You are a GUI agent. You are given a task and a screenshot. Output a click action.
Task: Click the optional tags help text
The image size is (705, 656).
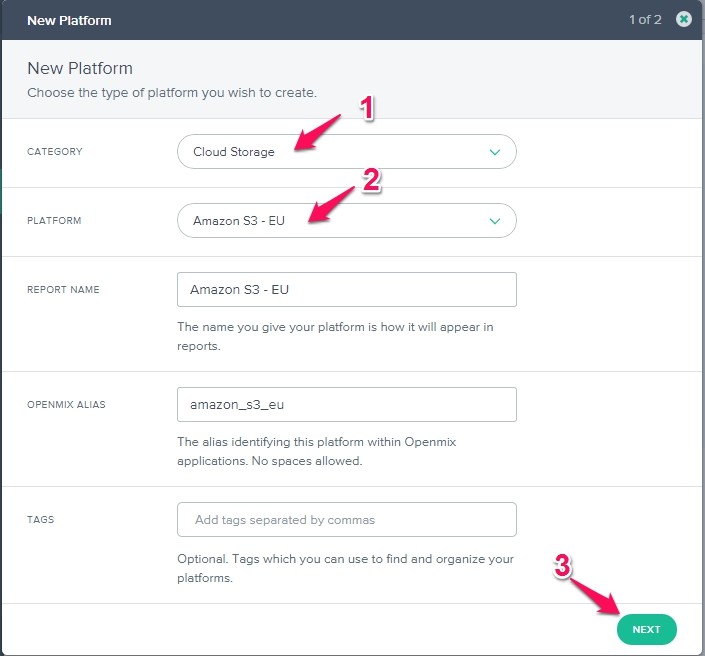point(345,568)
